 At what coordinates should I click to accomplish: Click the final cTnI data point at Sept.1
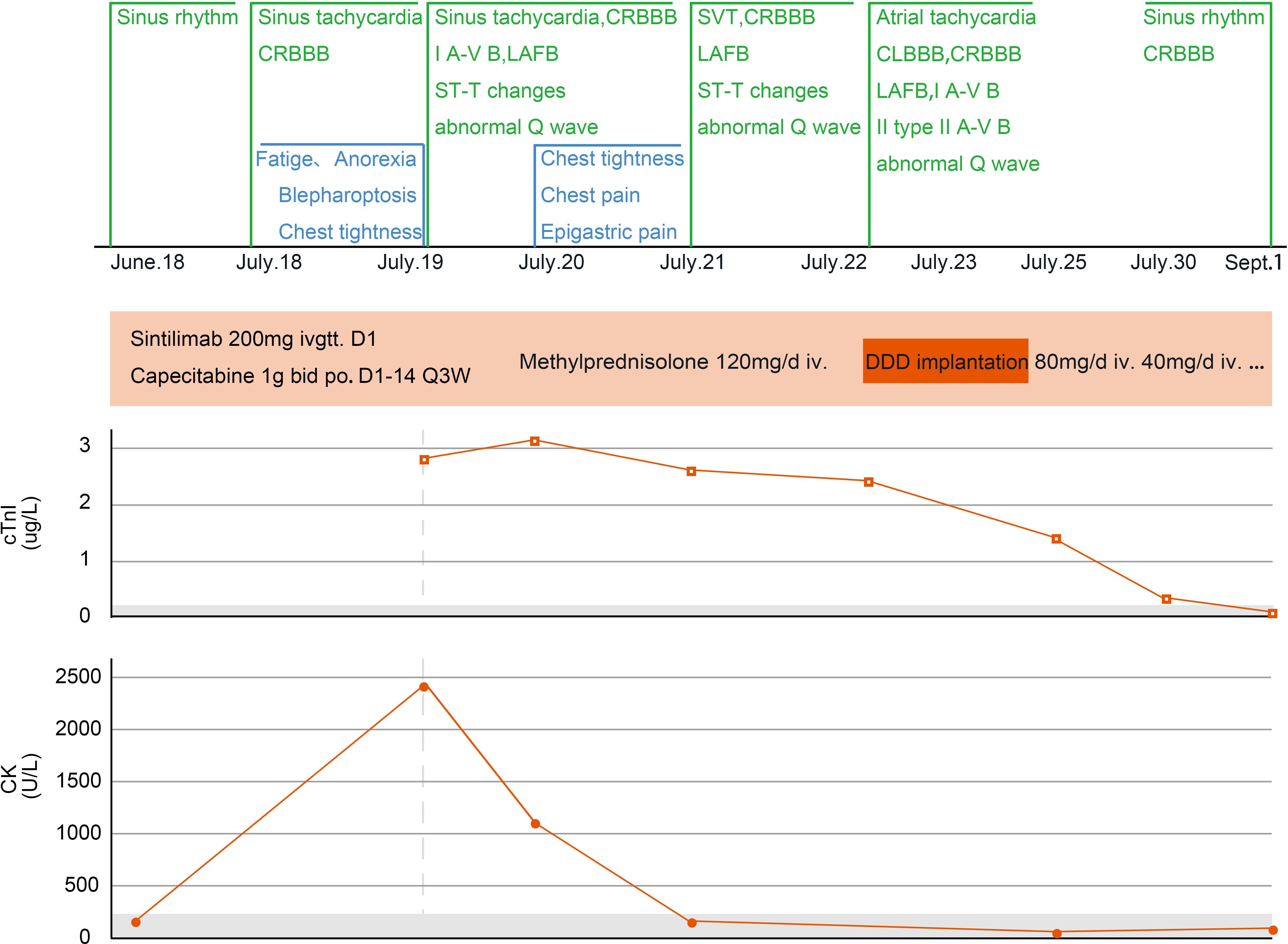tap(1273, 613)
